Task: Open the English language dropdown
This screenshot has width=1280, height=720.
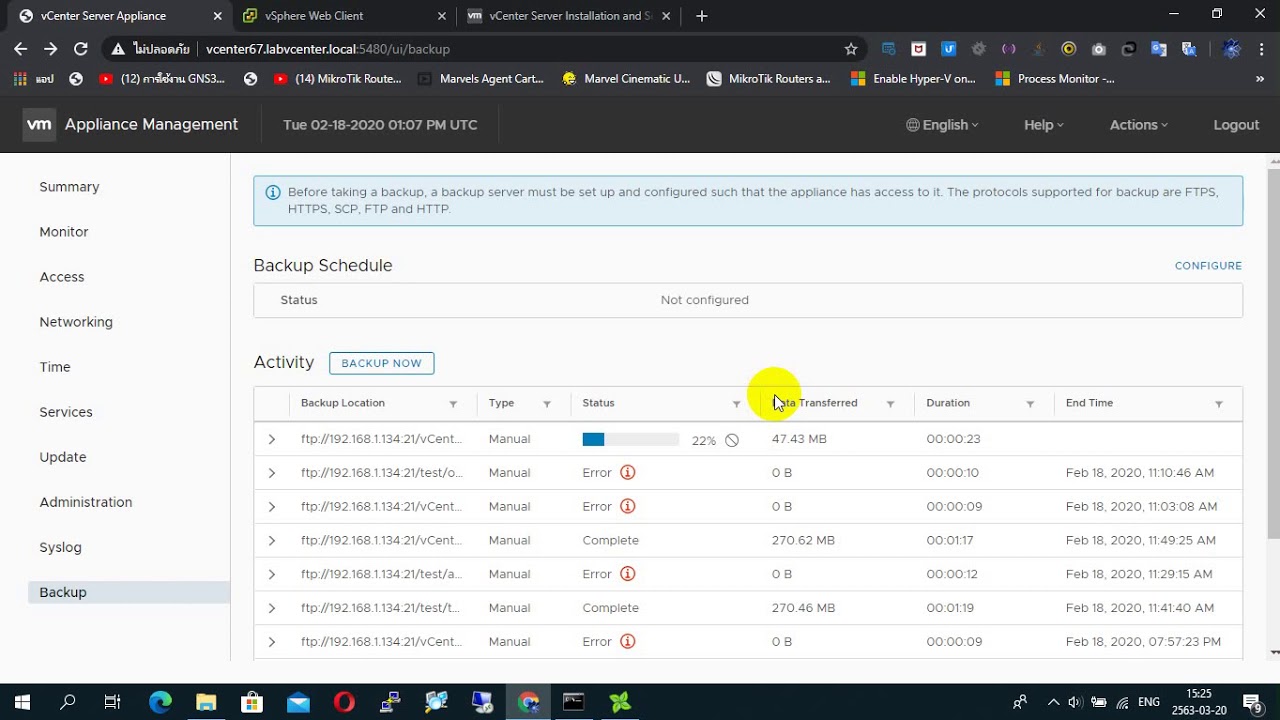Action: [x=942, y=125]
